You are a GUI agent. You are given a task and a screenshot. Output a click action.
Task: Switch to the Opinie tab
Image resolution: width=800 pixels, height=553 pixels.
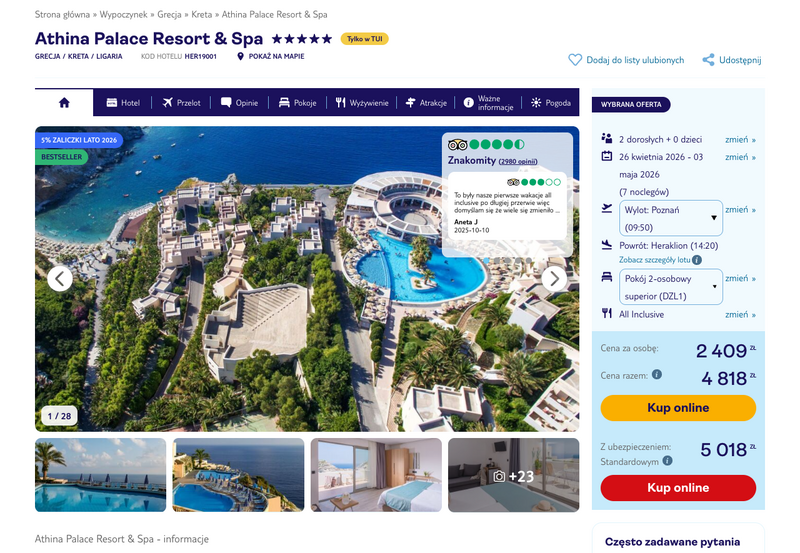click(x=239, y=103)
